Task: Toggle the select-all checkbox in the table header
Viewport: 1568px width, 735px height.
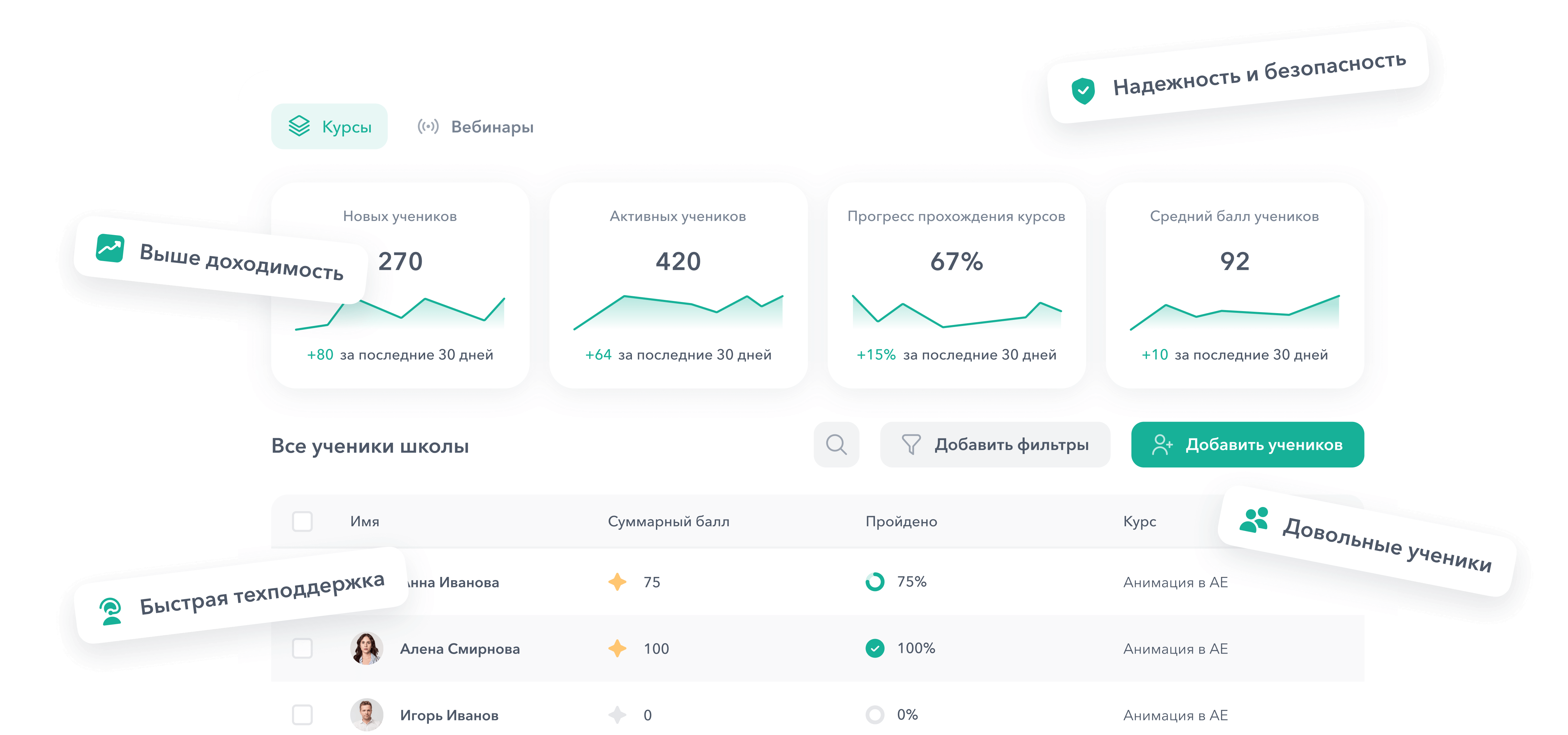Action: pyautogui.click(x=302, y=521)
